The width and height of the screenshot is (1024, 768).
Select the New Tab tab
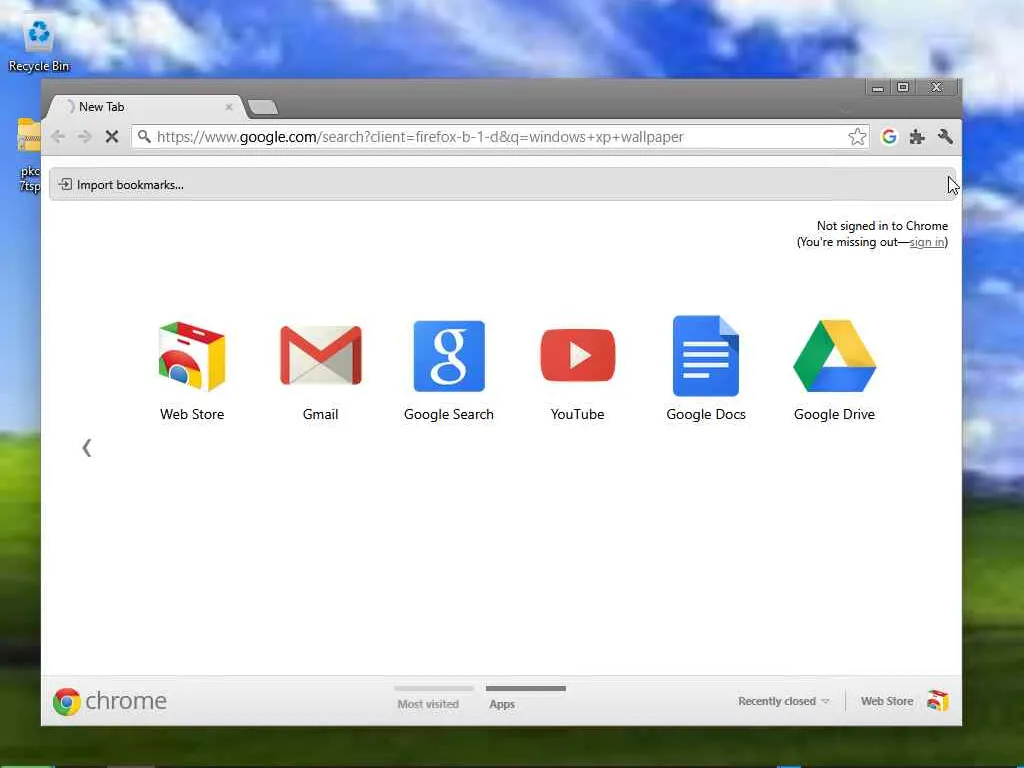coord(145,107)
